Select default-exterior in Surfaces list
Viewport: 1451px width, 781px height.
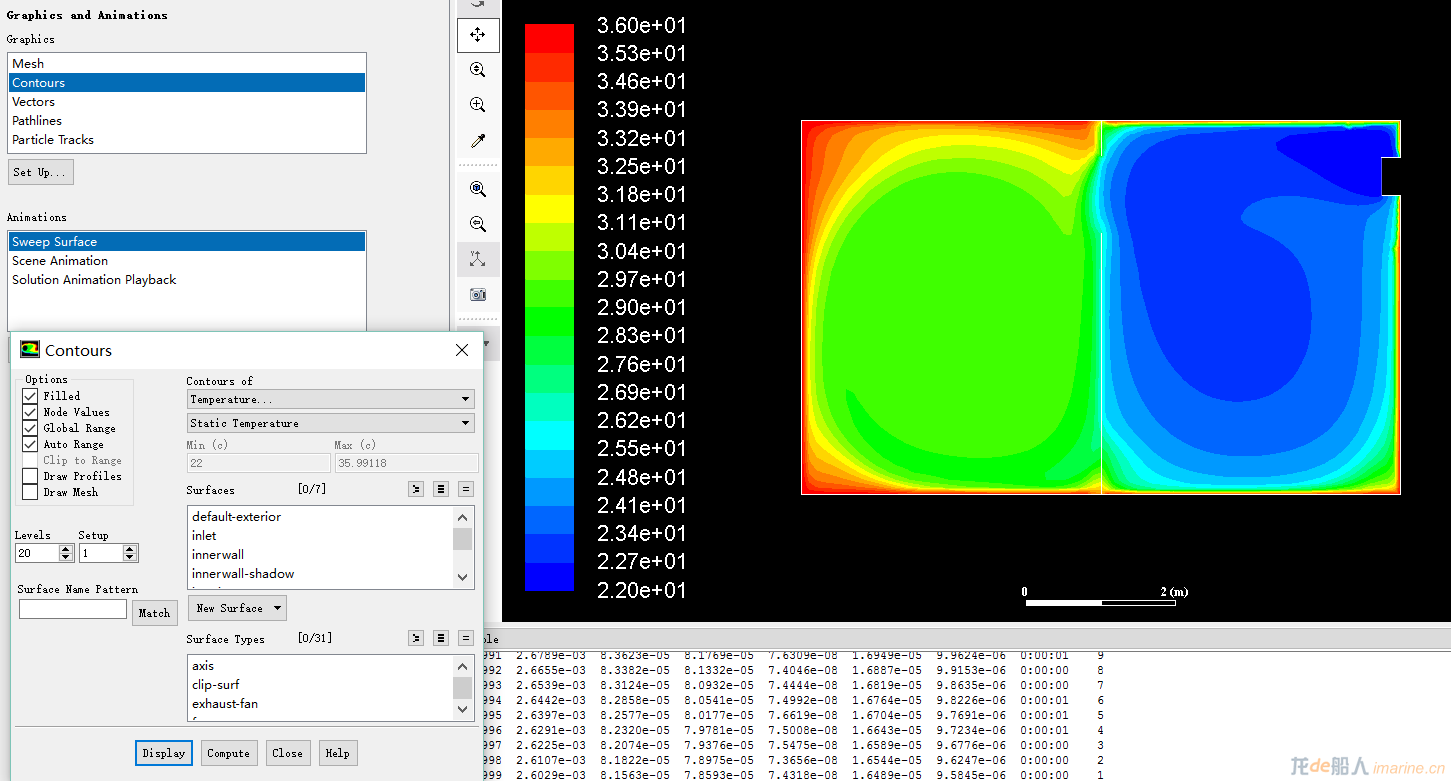click(320, 517)
